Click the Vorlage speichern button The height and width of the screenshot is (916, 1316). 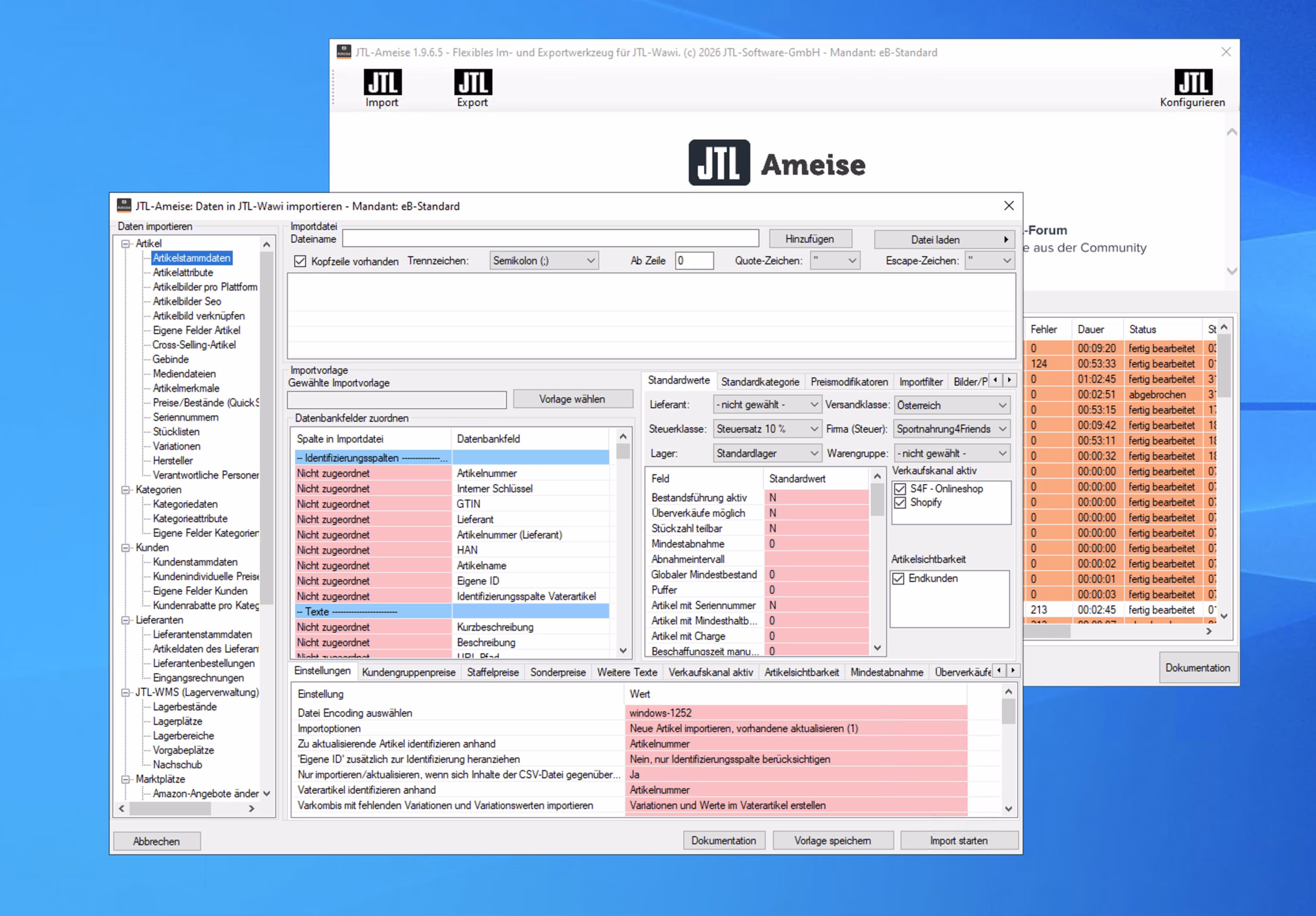832,840
